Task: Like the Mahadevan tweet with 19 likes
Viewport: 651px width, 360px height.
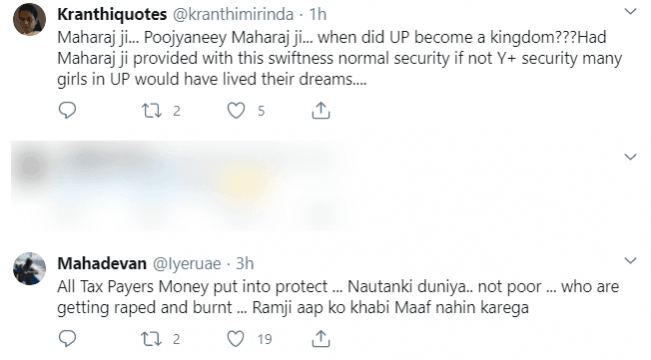Action: [x=235, y=339]
